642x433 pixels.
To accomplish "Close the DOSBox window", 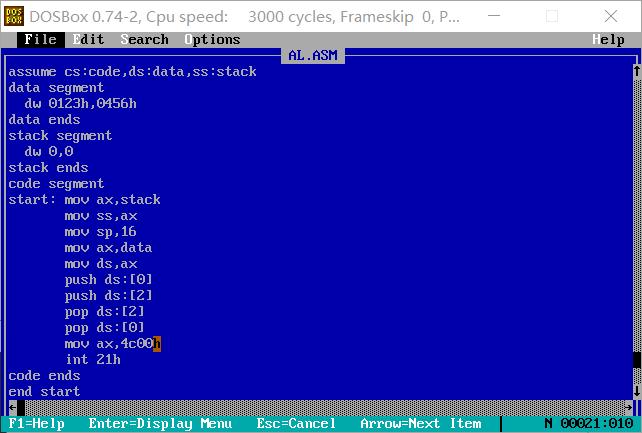I will [611, 16].
